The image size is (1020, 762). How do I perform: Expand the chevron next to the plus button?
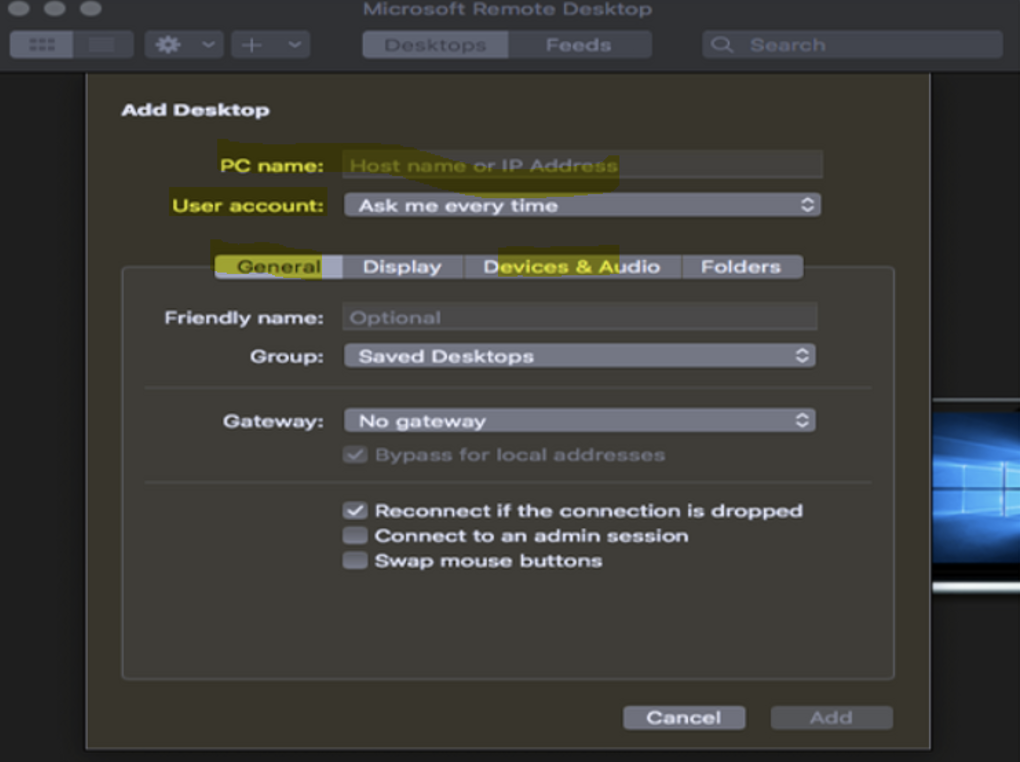pos(295,45)
